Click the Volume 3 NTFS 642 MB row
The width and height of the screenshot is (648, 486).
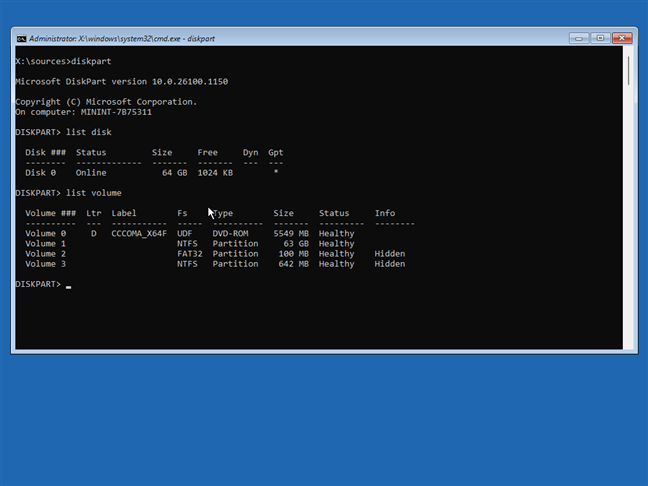200,264
